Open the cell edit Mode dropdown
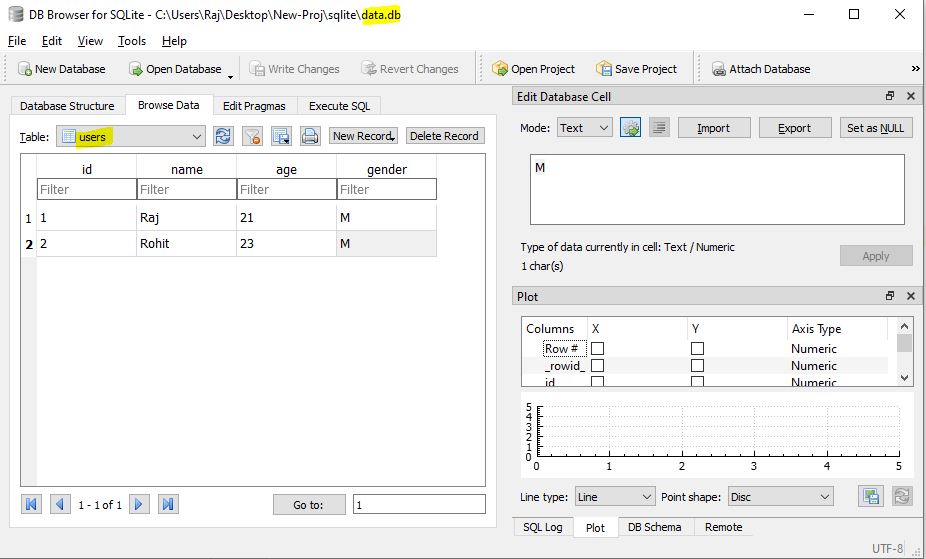This screenshot has width=926, height=559. (584, 128)
